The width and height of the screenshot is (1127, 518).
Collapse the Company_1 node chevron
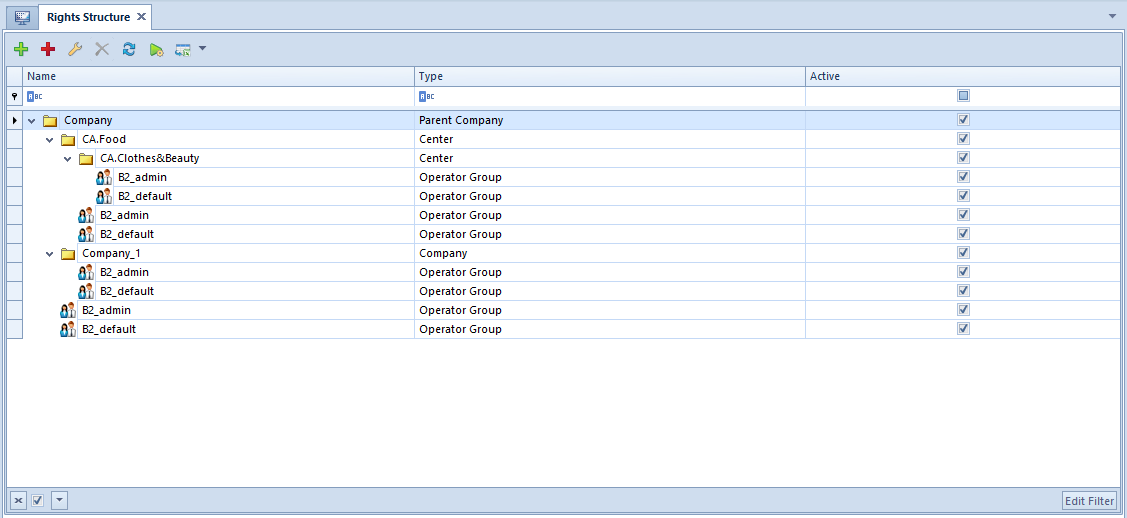coord(50,254)
